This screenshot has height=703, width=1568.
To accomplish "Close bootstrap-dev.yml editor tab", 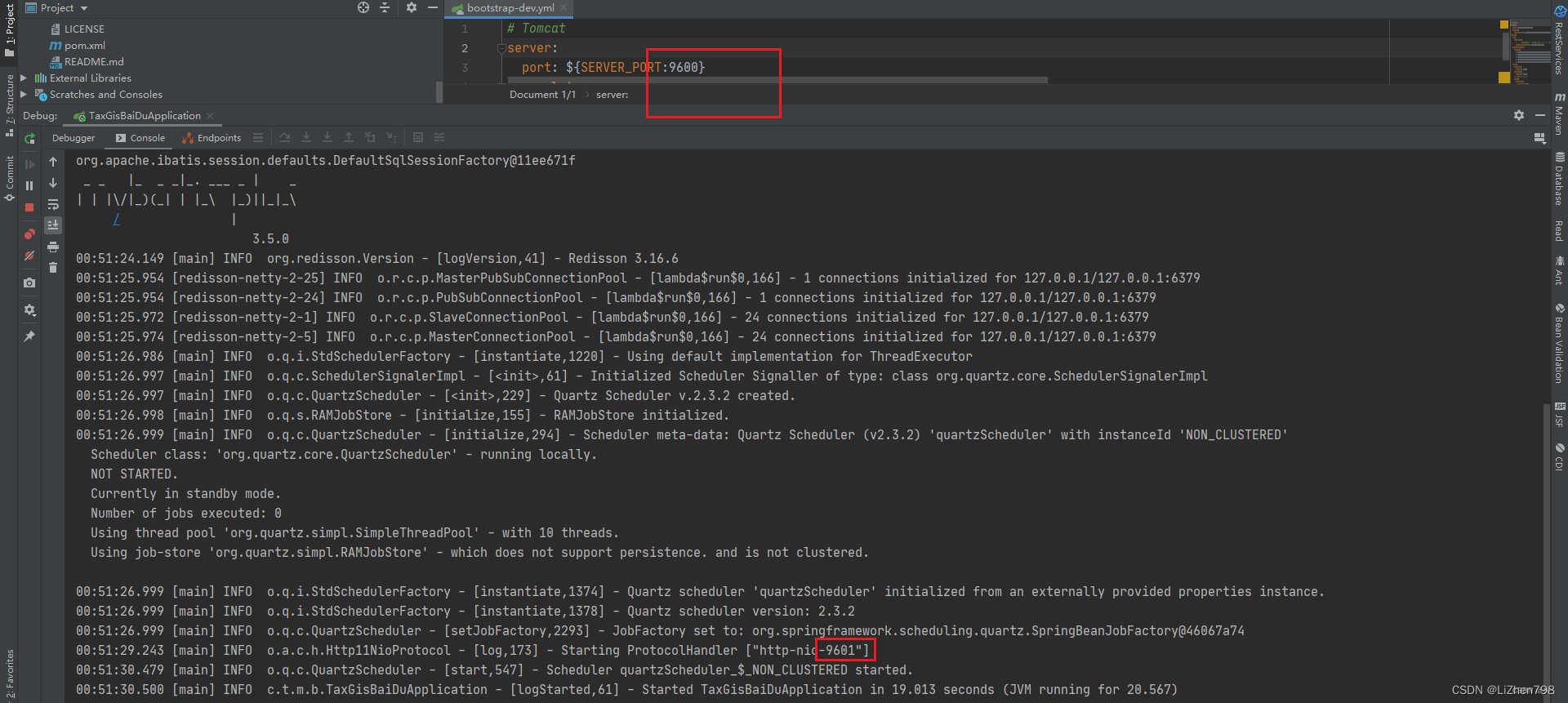I will click(x=563, y=8).
